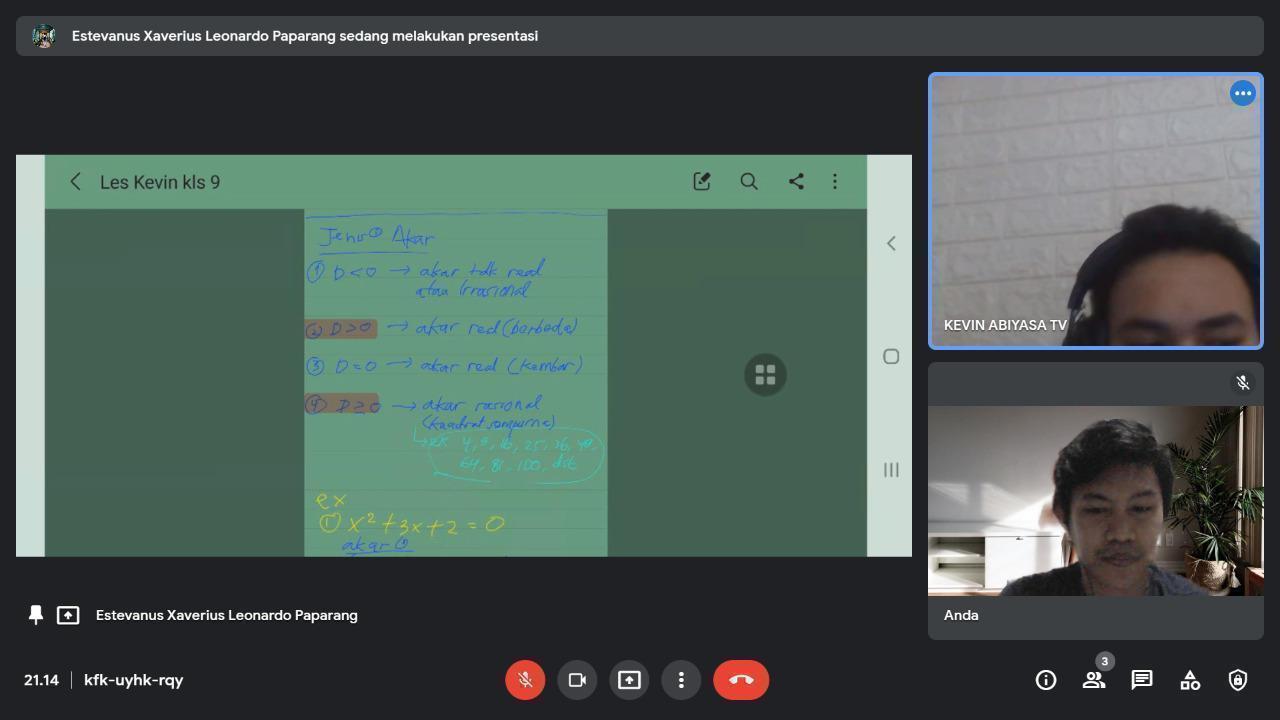Open options on KEVIN ABIYASA TV tile
Viewport: 1280px width, 720px height.
tap(1243, 93)
